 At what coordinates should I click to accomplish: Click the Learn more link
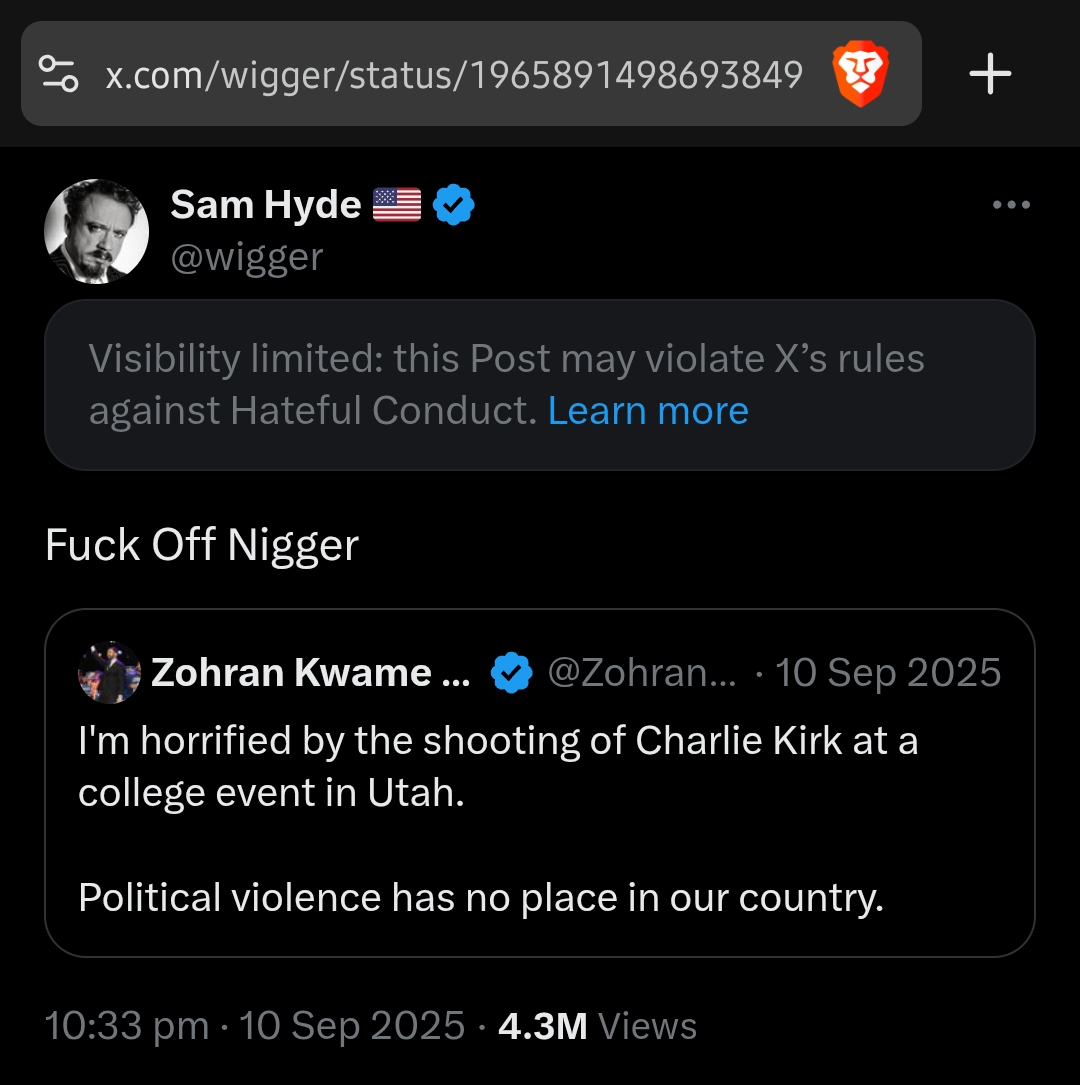coord(648,411)
